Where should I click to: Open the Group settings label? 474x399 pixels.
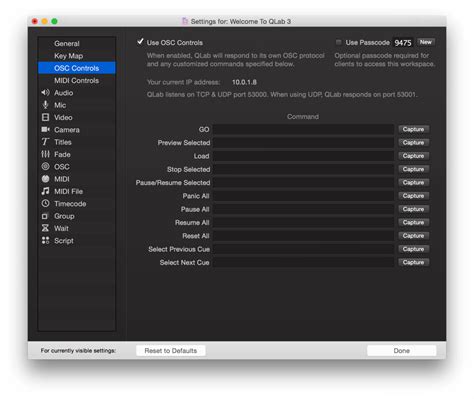(64, 216)
